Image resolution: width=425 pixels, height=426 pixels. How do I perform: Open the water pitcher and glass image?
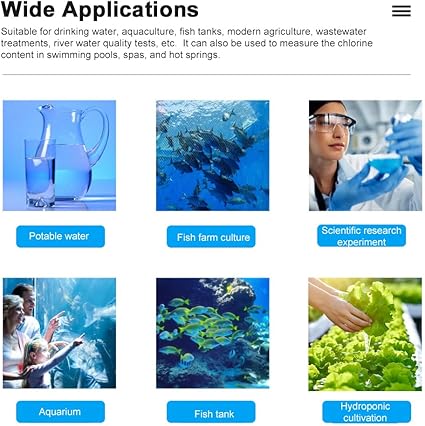[59, 155]
